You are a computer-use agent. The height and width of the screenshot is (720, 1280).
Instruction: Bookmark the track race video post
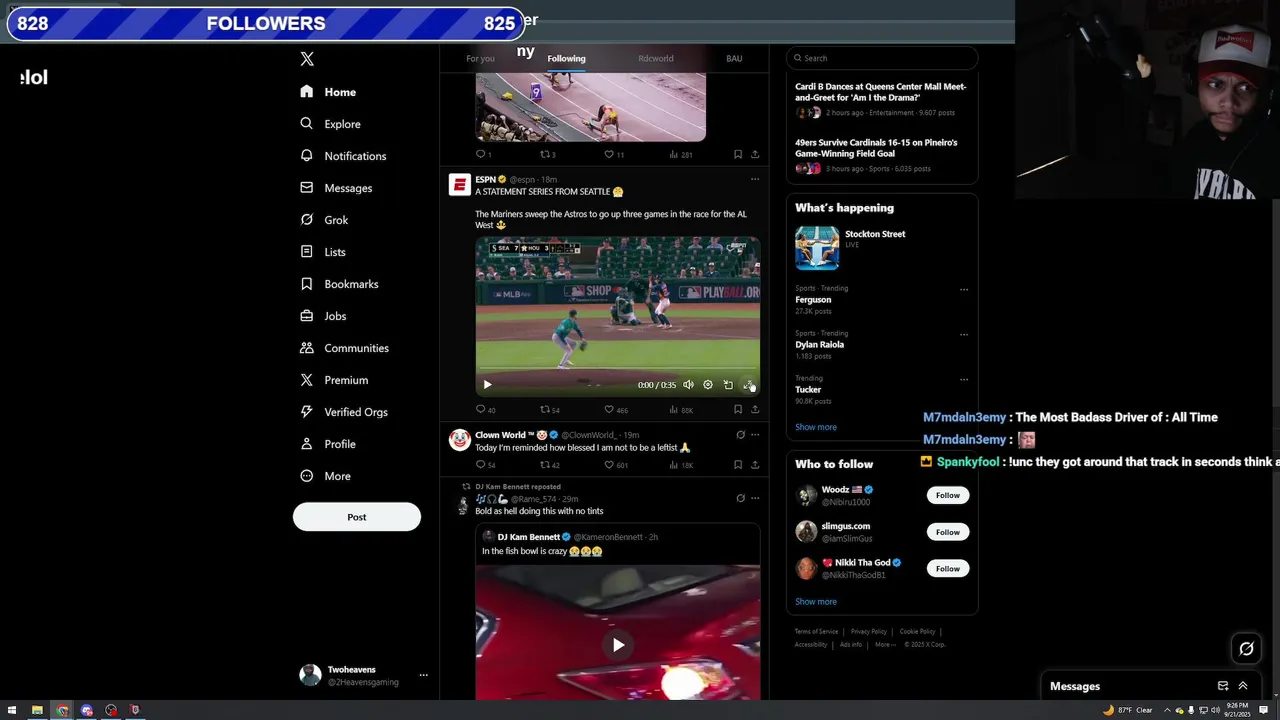coord(738,154)
